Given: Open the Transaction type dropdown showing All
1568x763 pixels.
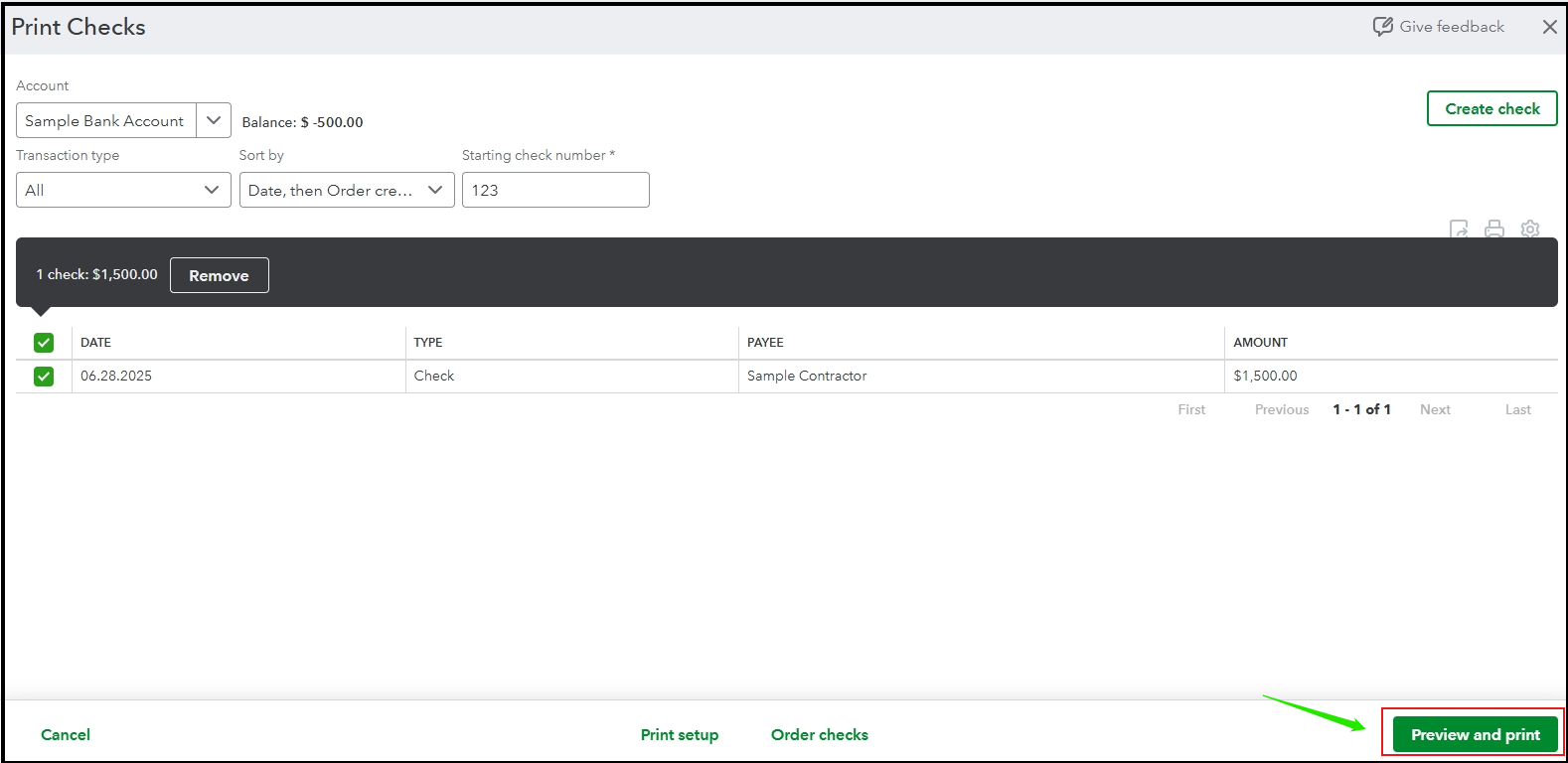Looking at the screenshot, I should pyautogui.click(x=123, y=190).
